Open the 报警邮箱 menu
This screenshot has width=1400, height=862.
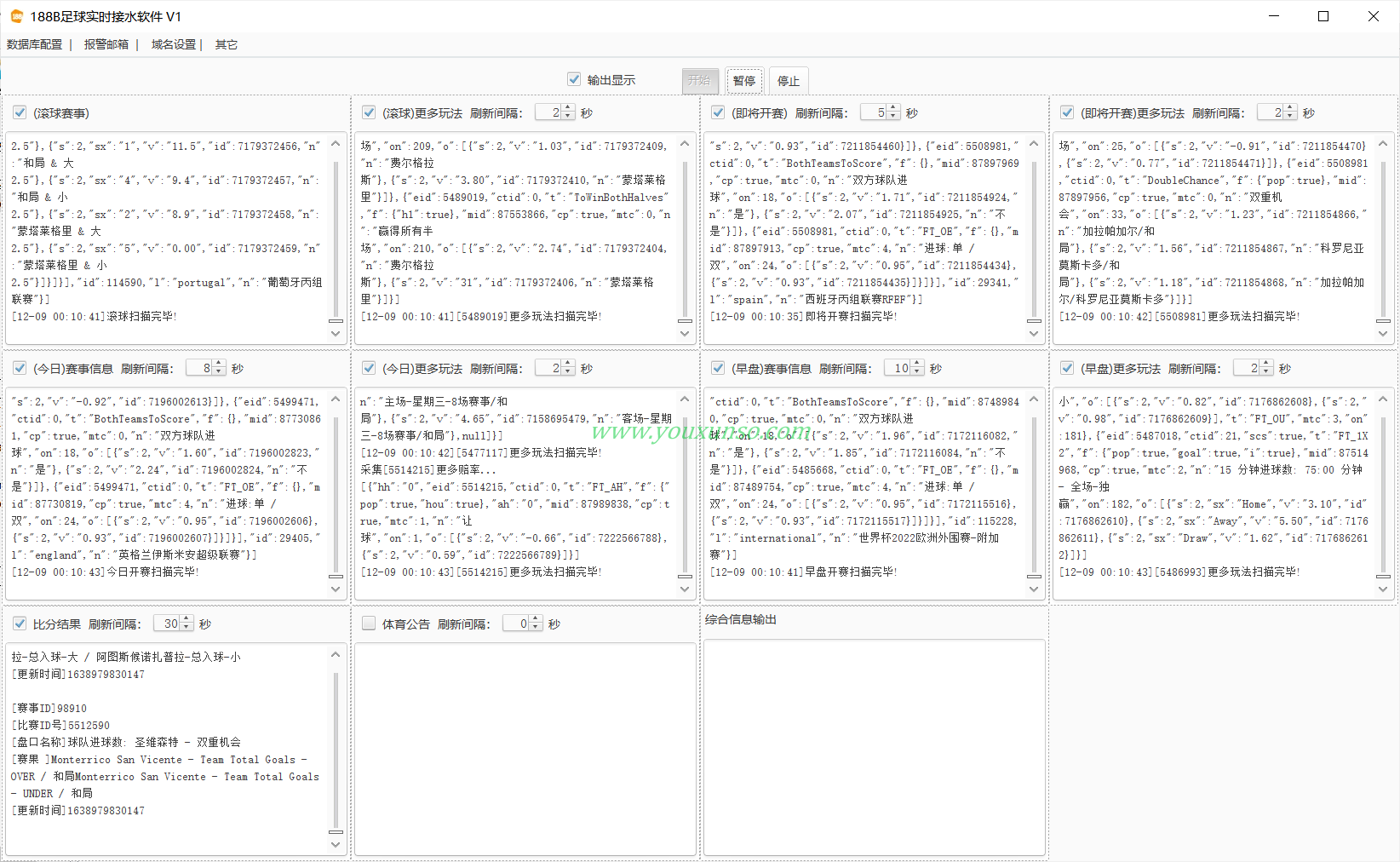click(106, 44)
